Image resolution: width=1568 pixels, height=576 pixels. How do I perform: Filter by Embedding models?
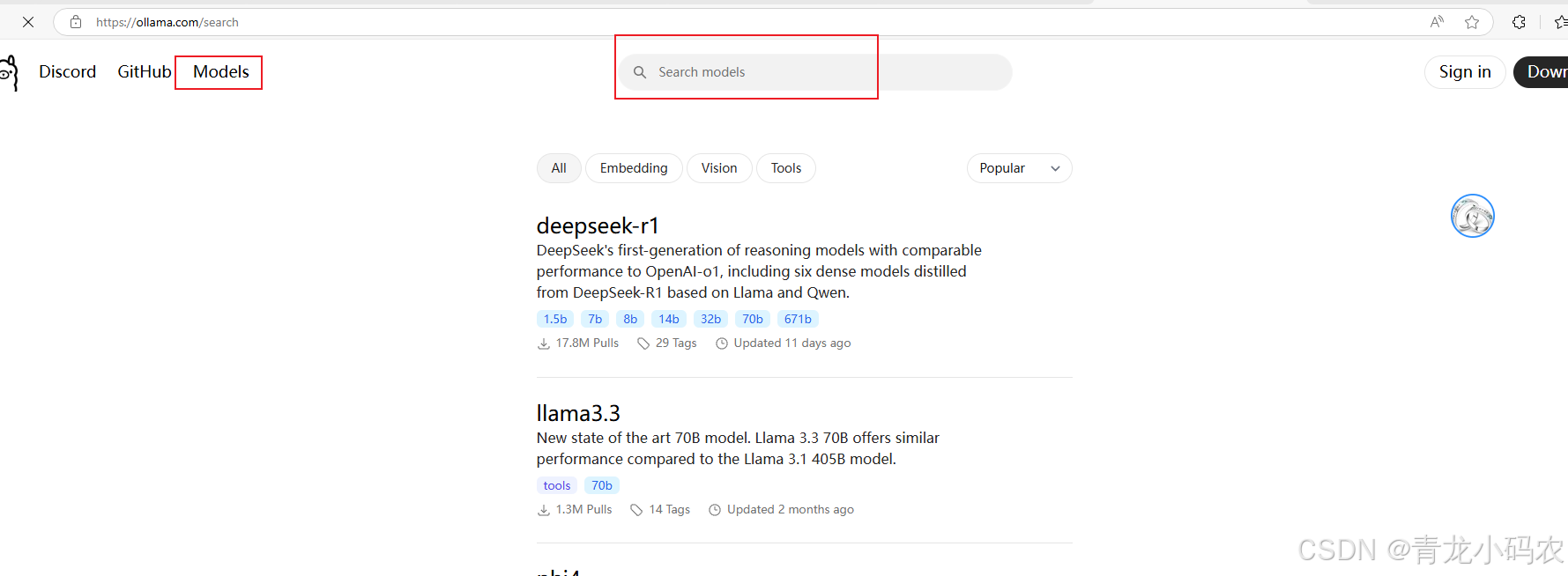634,168
